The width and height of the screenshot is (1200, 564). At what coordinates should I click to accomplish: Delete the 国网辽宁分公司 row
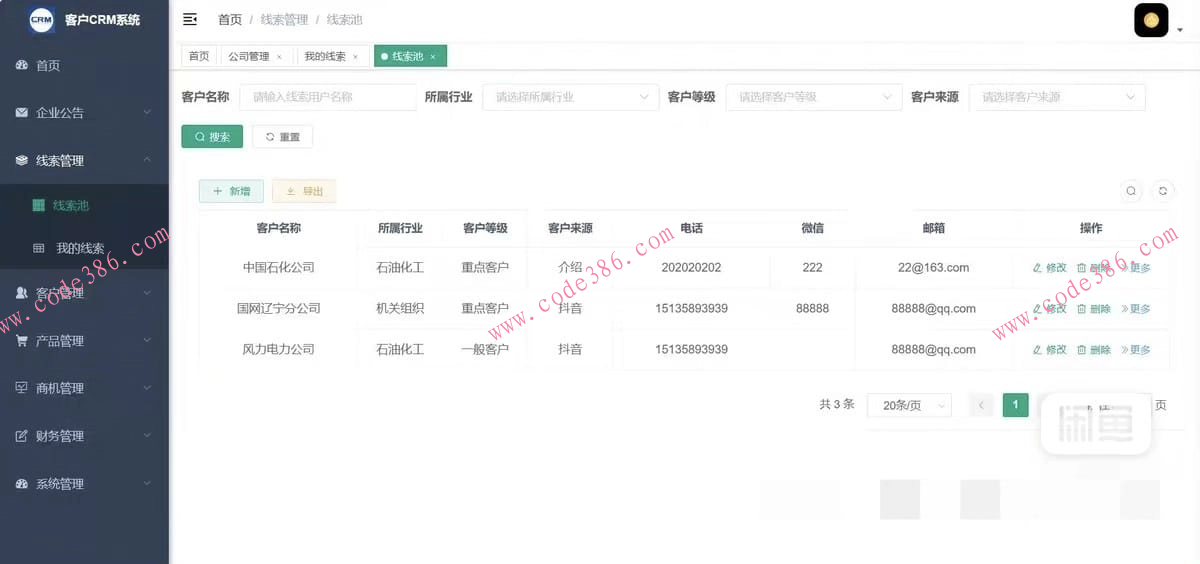pos(1093,309)
